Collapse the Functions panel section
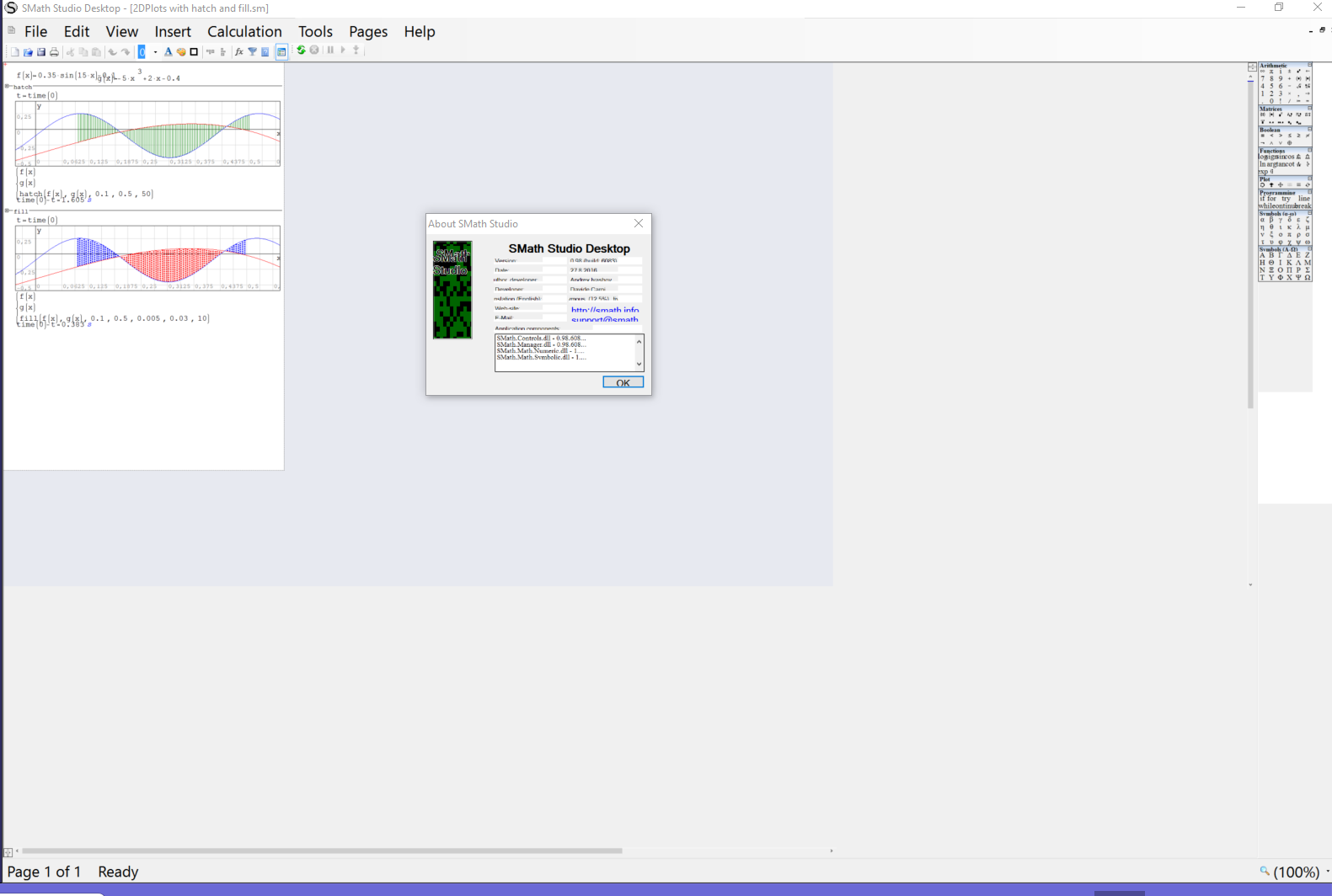The image size is (1332, 896). 1309,151
